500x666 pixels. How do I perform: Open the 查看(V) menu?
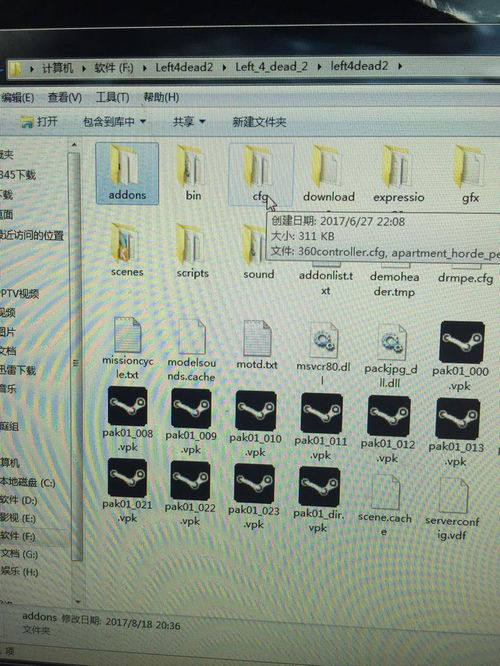pos(65,97)
